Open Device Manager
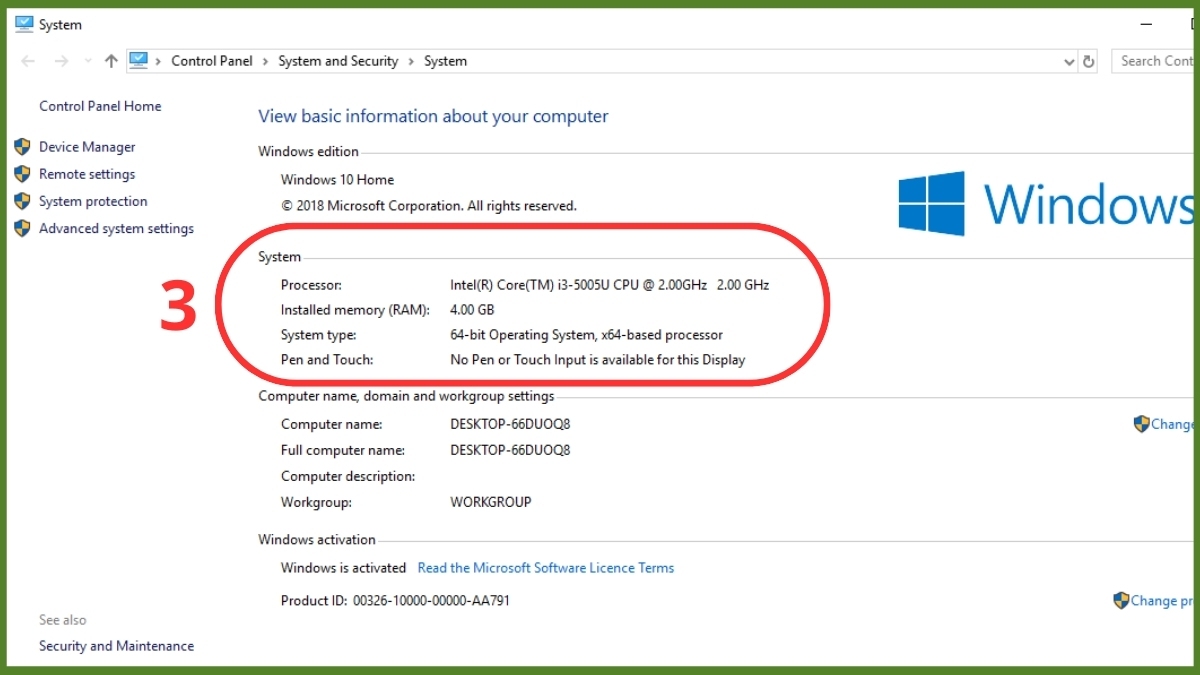1200x675 pixels. 87,147
